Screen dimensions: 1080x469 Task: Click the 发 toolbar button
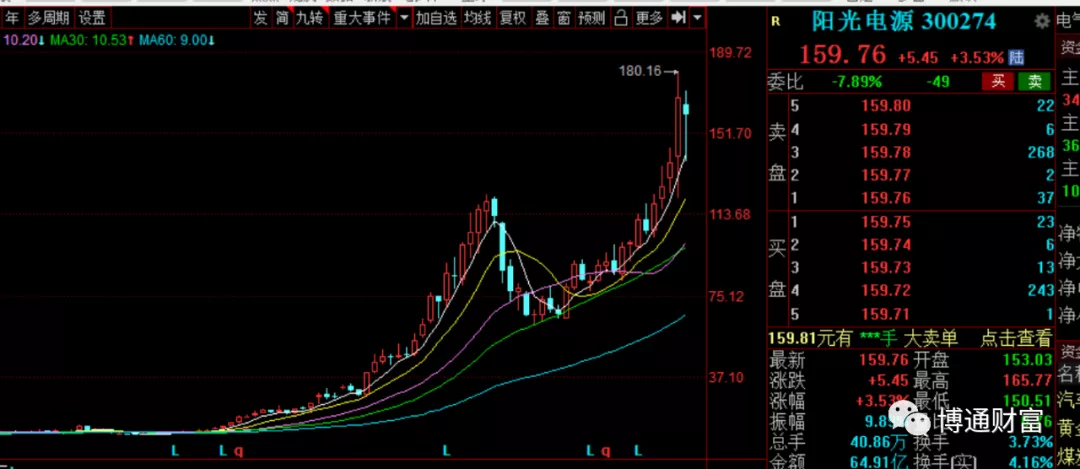[260, 18]
